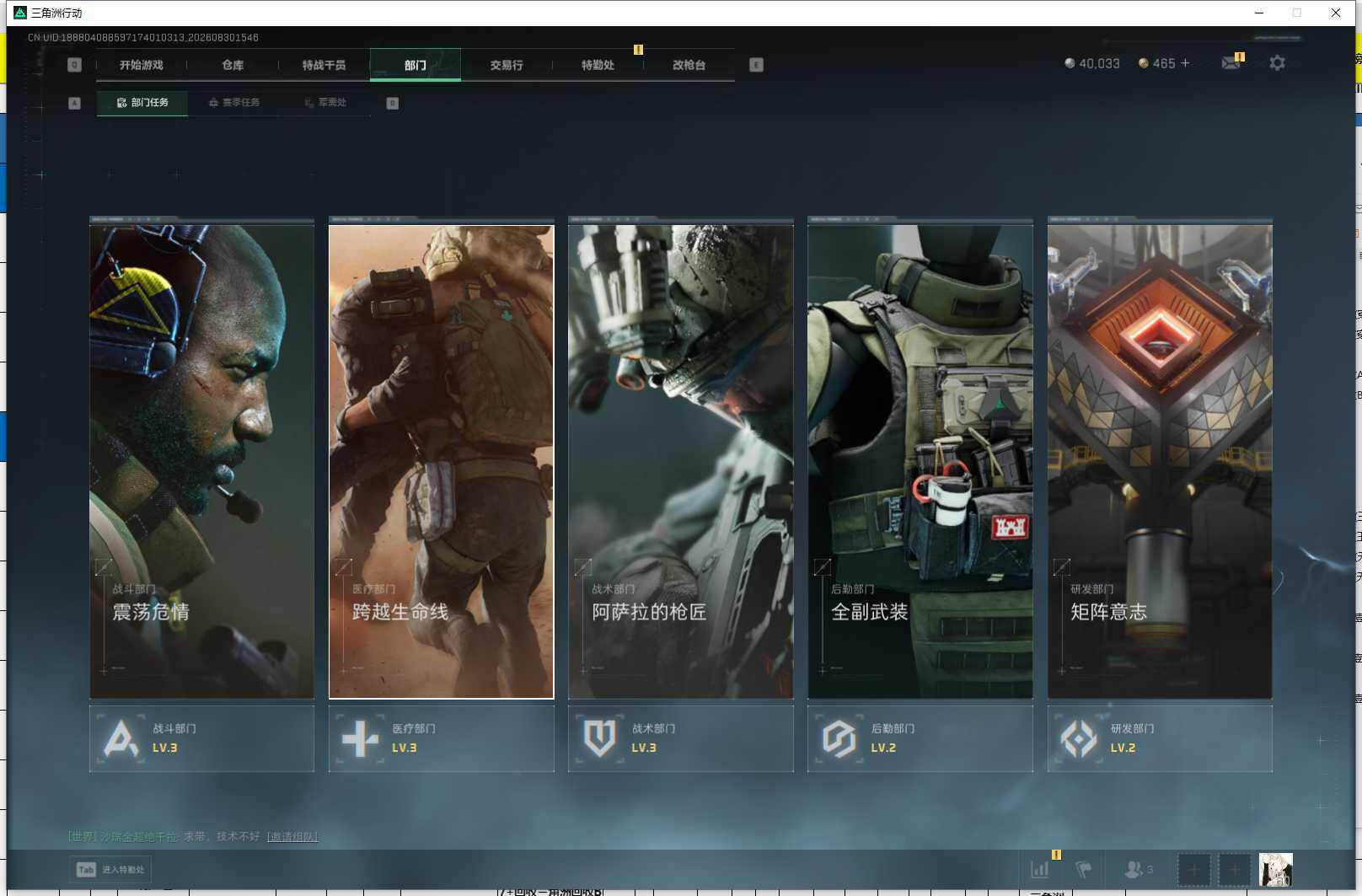
Task: Click the CN UID text at top
Action: click(143, 38)
